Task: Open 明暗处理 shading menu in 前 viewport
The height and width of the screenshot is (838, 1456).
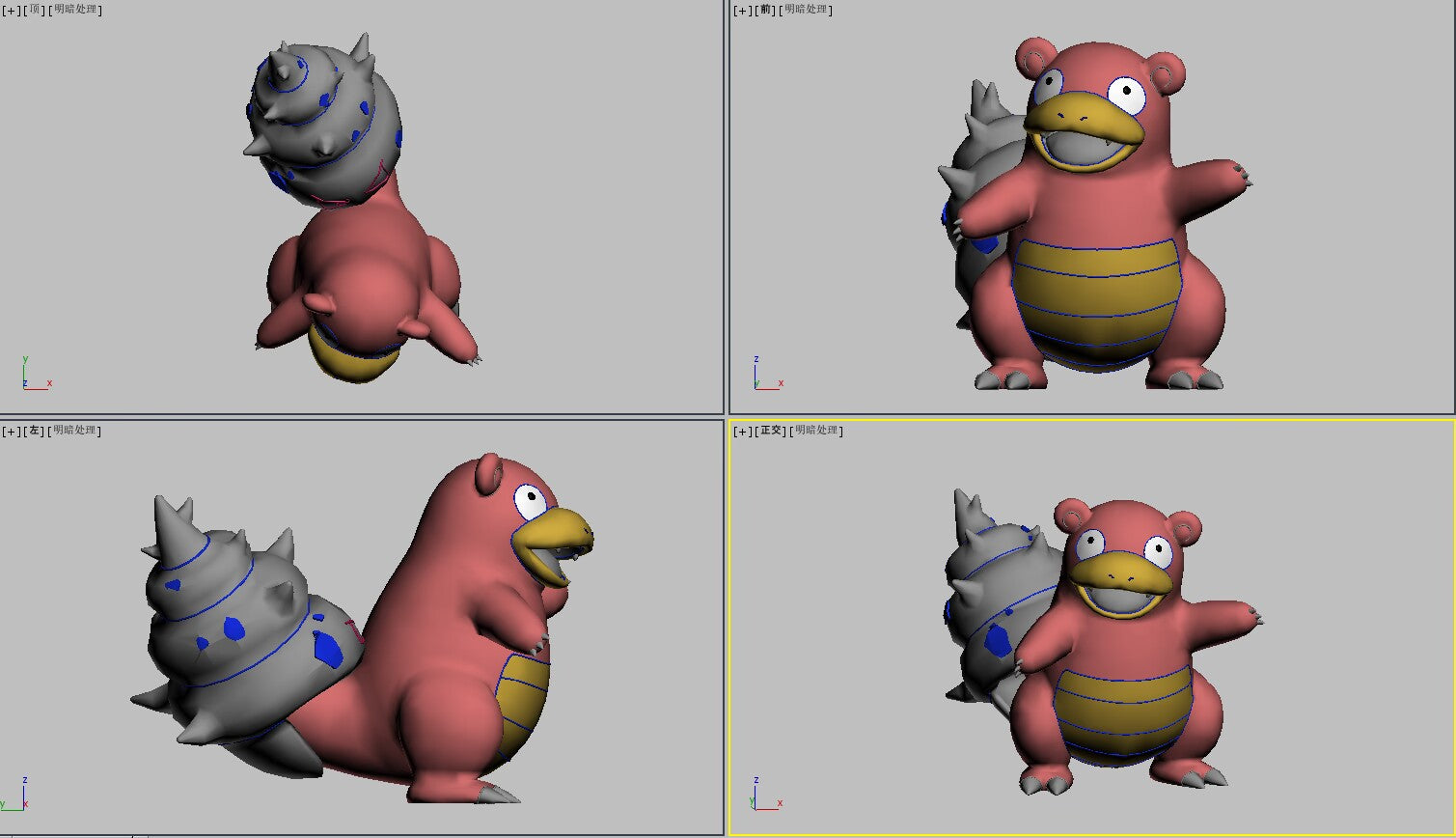Action: [x=807, y=10]
